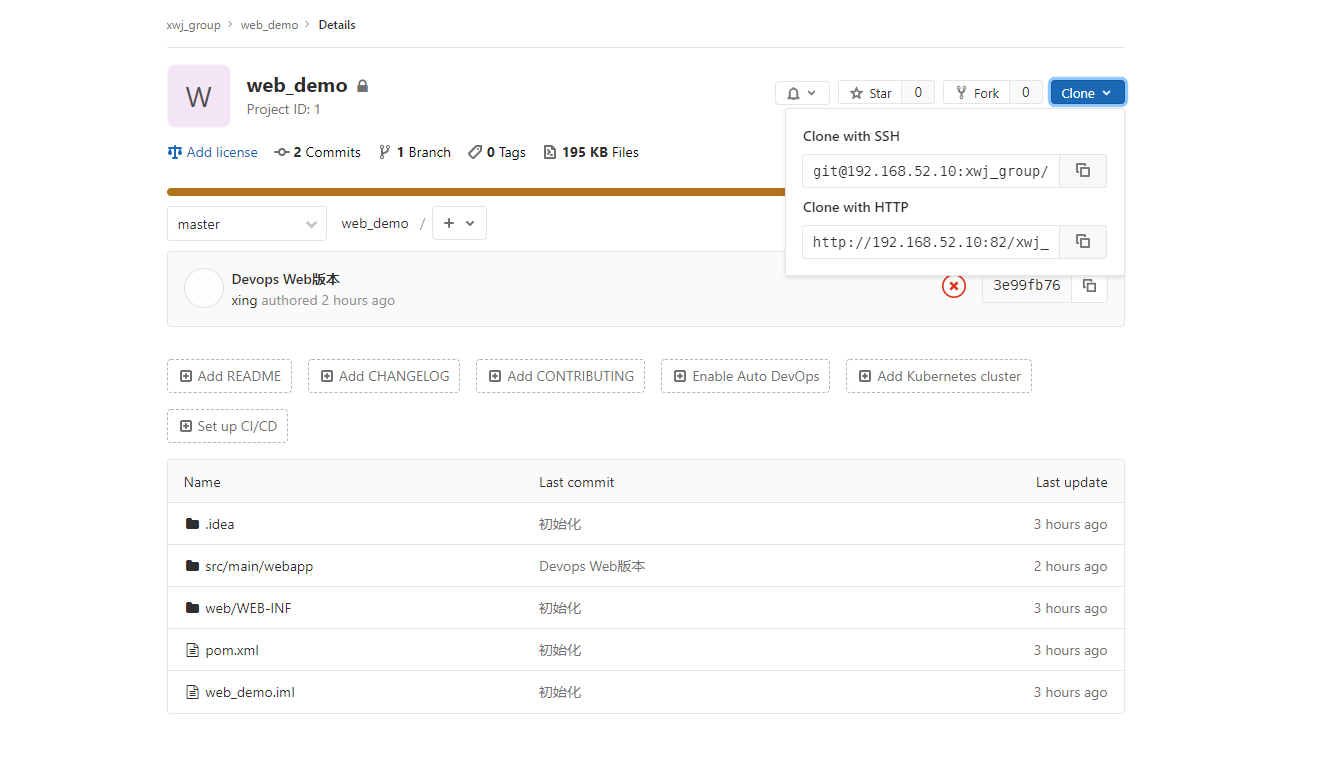Screen dimensions: 1327x763
Task: Click the star count 0
Action: [918, 93]
